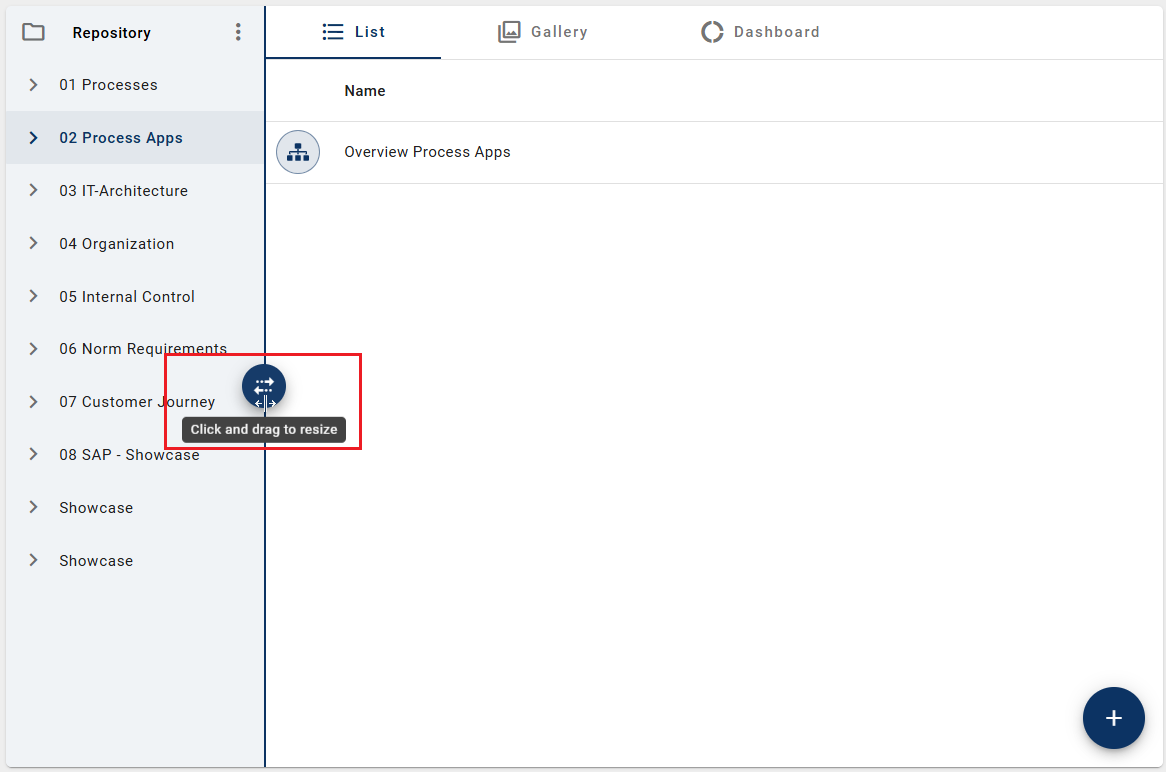
Task: Open the Overview Process Apps entry
Action: point(428,152)
